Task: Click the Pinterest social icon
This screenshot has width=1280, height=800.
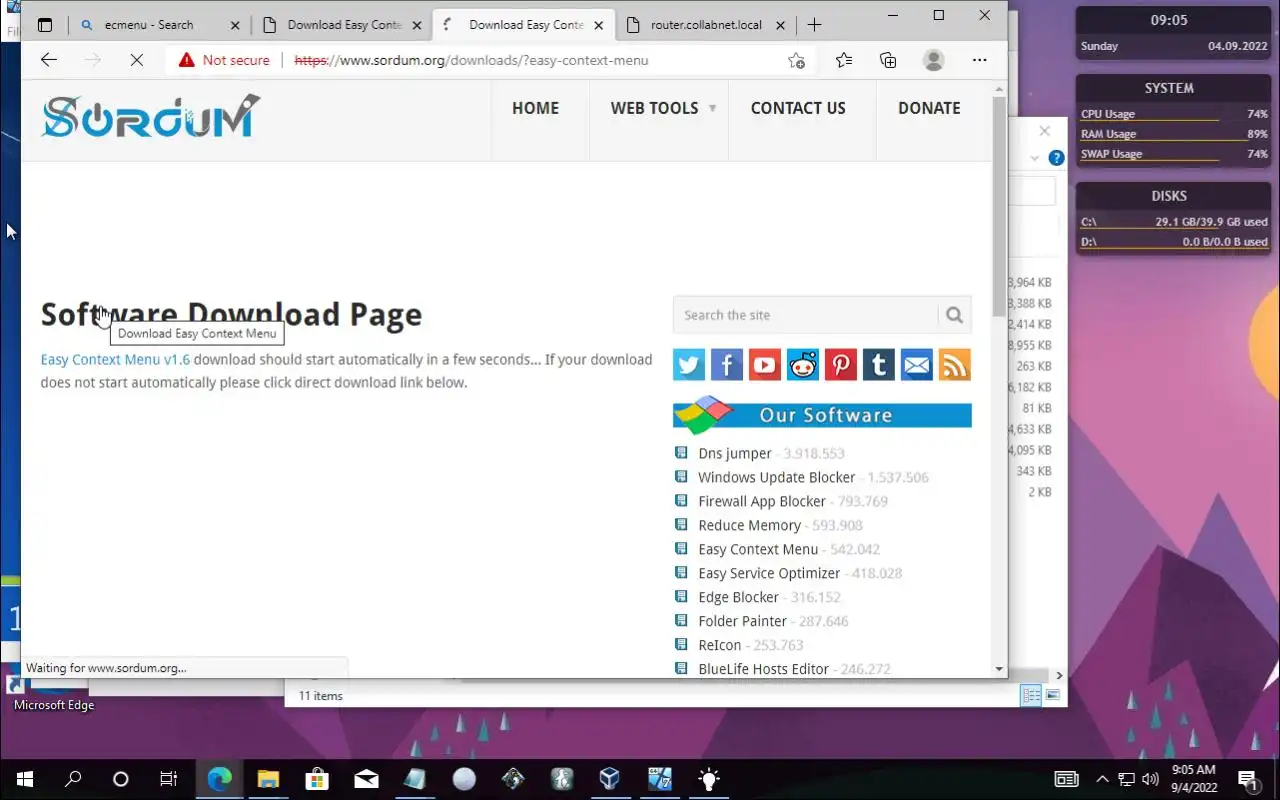Action: click(x=841, y=365)
